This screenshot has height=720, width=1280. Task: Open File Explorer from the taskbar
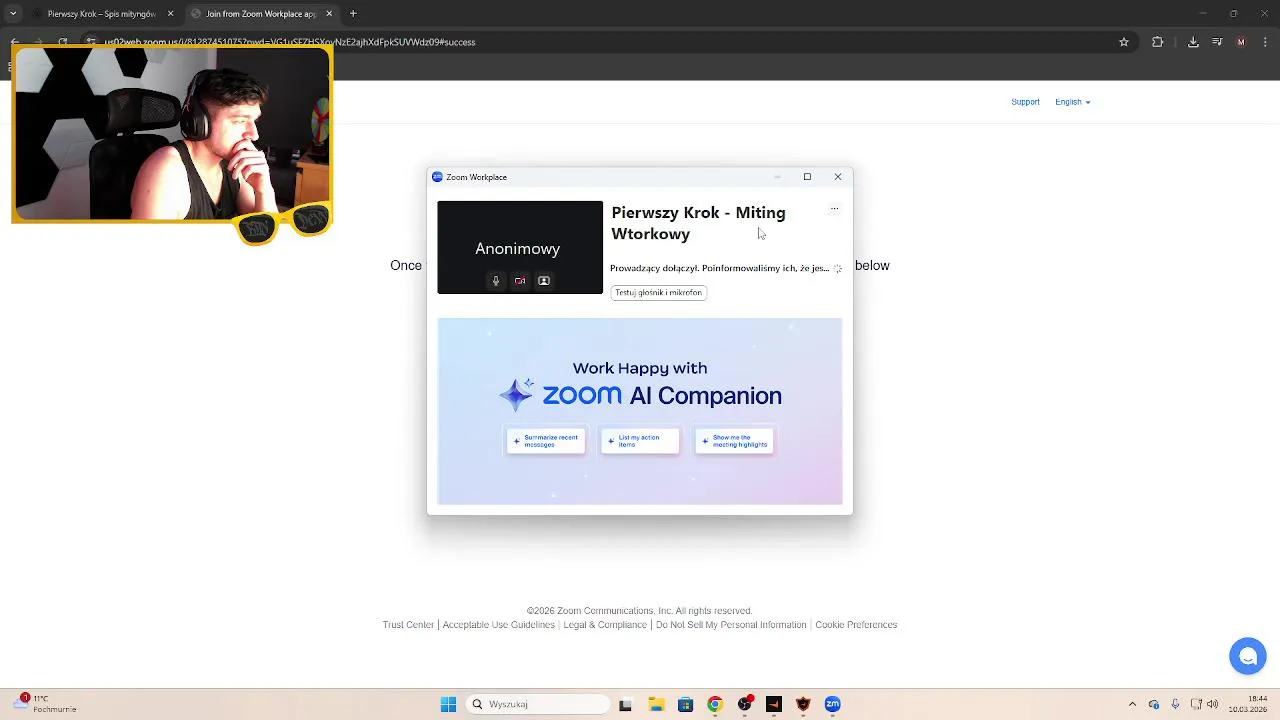coord(656,704)
